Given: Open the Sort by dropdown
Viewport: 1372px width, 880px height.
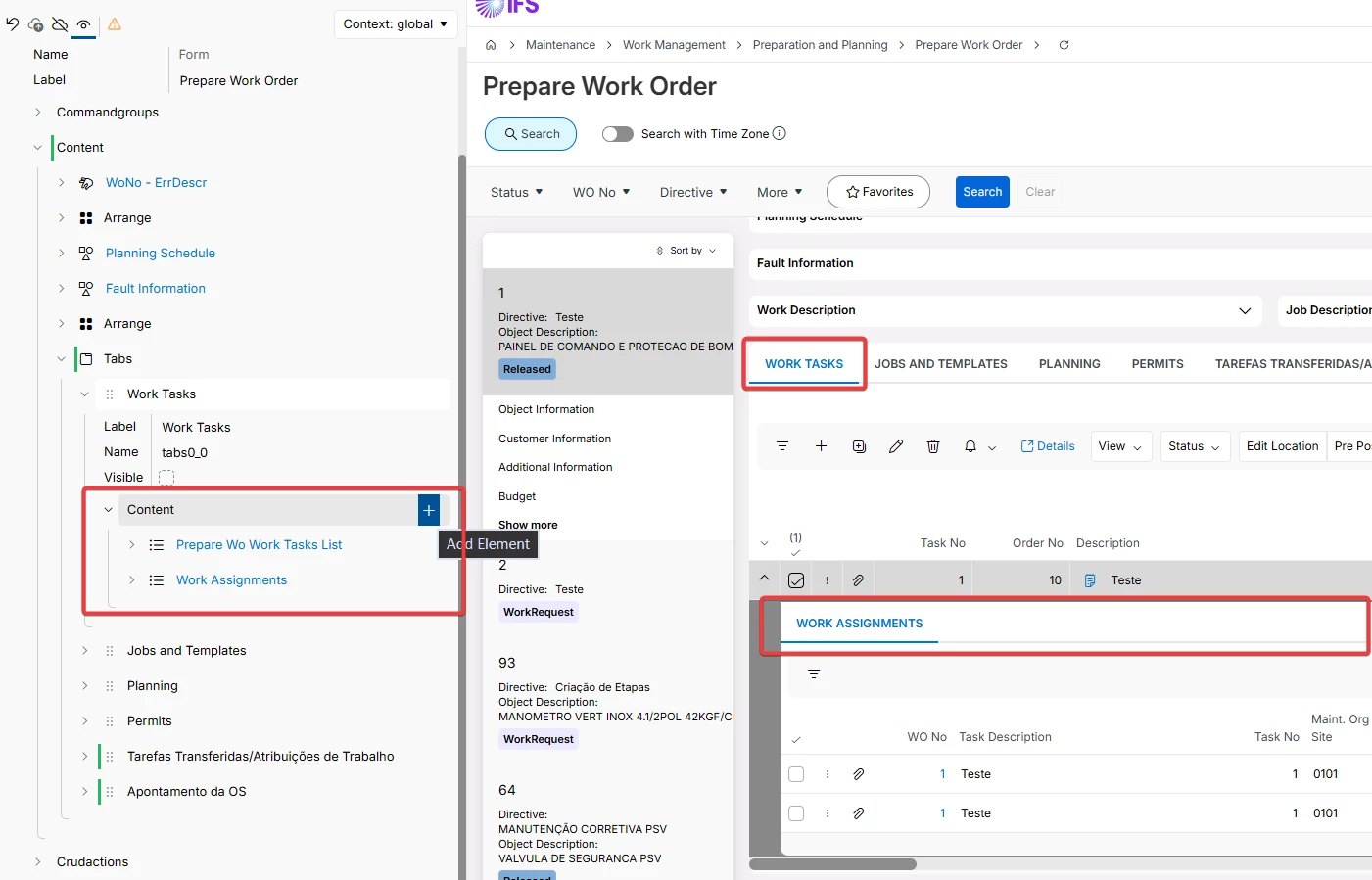Looking at the screenshot, I should click(686, 251).
